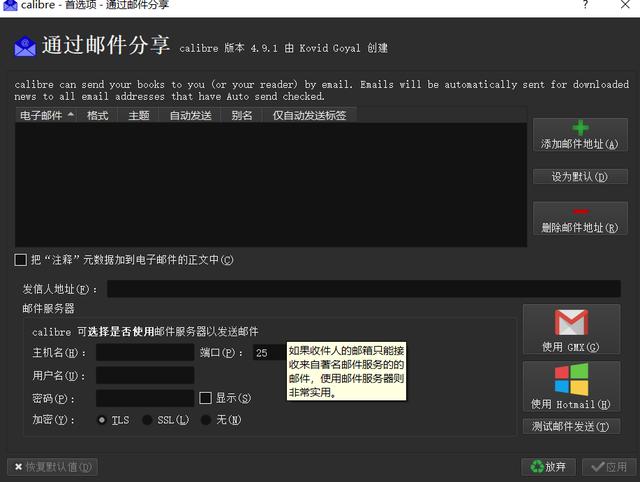Select no encryption radio button (无)

(x=206, y=420)
